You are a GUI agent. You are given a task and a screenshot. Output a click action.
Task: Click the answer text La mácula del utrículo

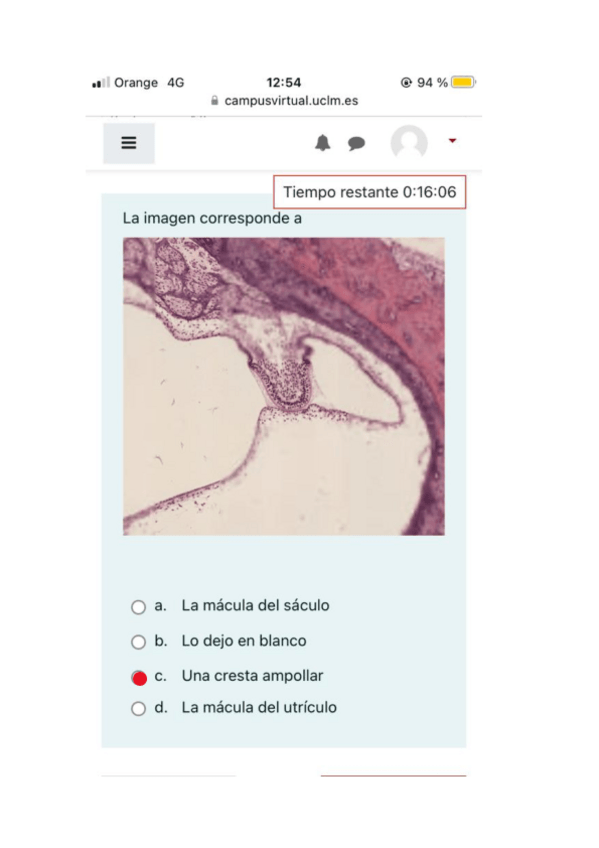259,707
